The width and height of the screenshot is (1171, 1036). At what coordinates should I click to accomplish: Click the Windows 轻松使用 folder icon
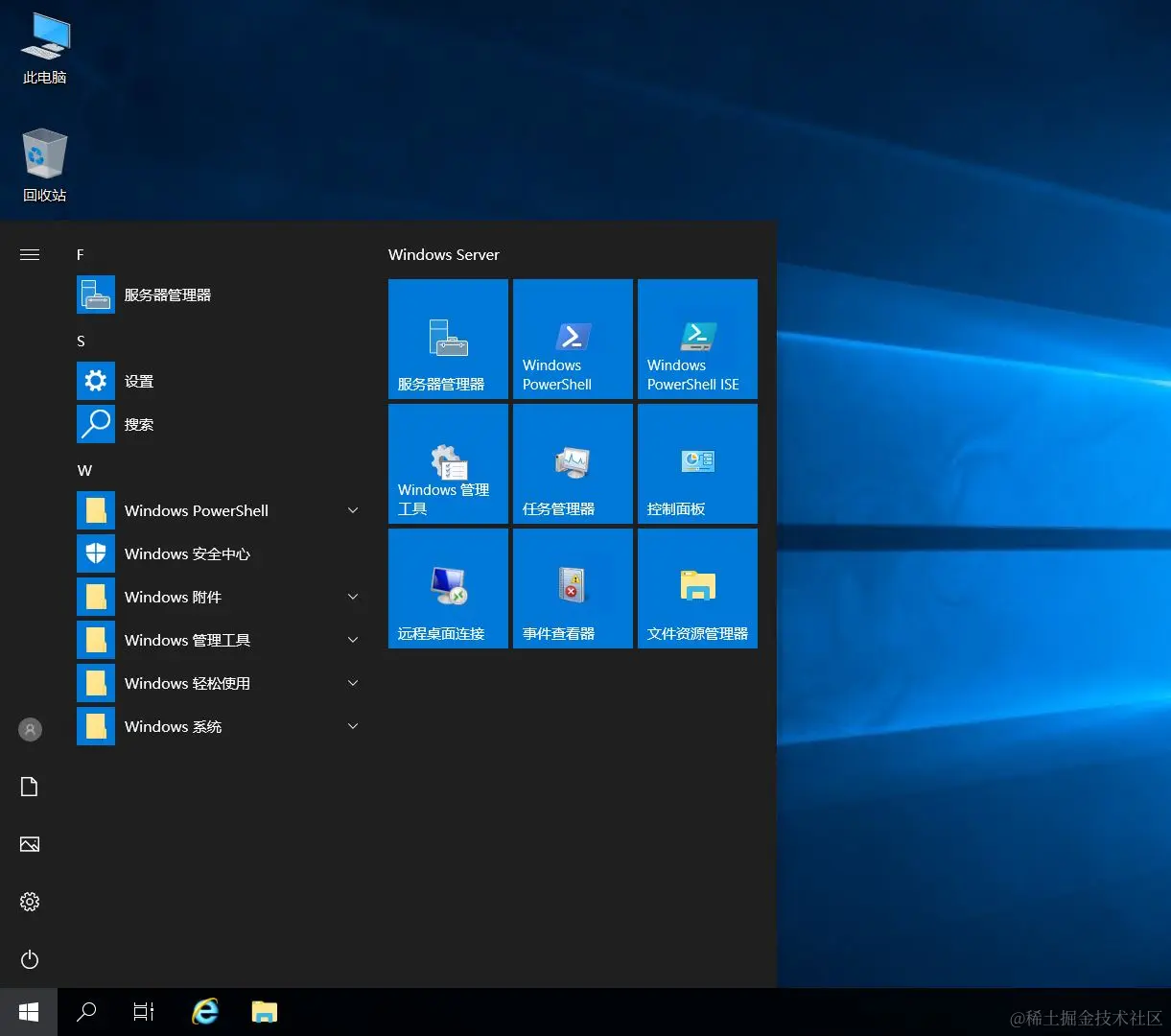pyautogui.click(x=96, y=683)
